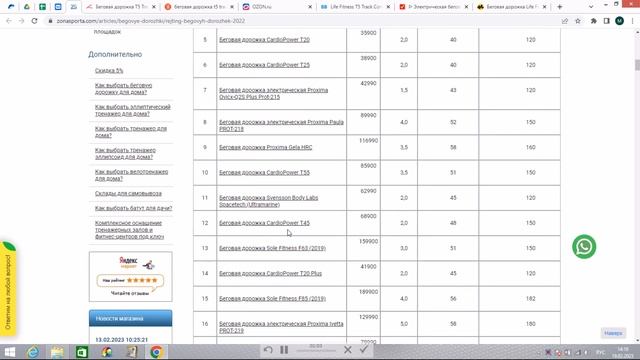This screenshot has height=360, width=640.
Task: Click the Yandex Market rating widget
Action: coord(131,277)
